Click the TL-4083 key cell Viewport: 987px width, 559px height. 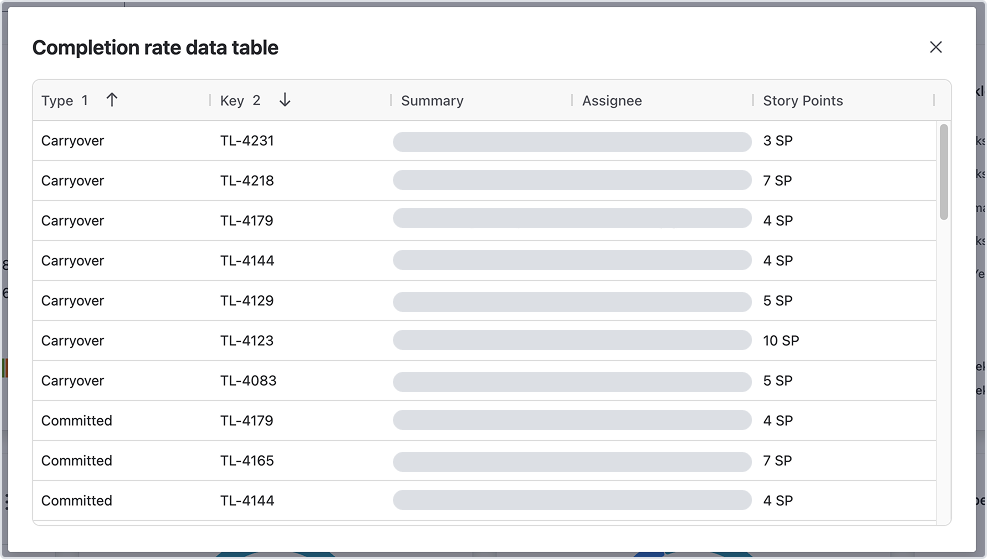[248, 381]
